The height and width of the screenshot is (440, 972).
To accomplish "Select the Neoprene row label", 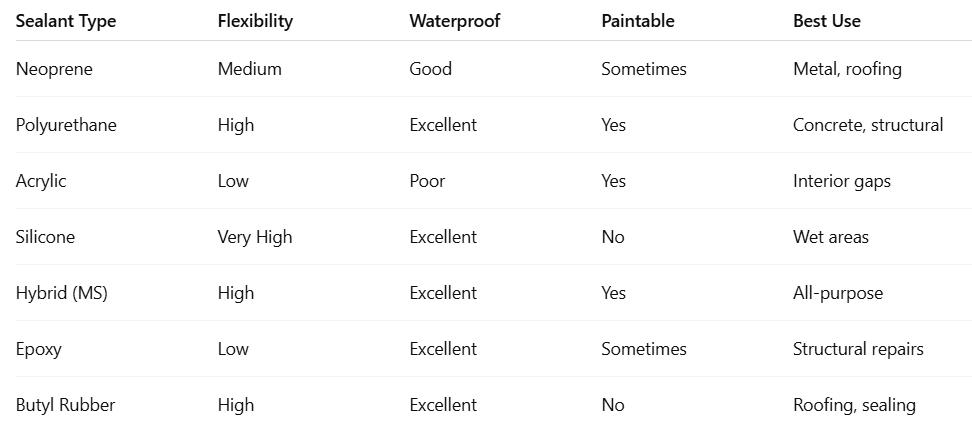I will [54, 69].
